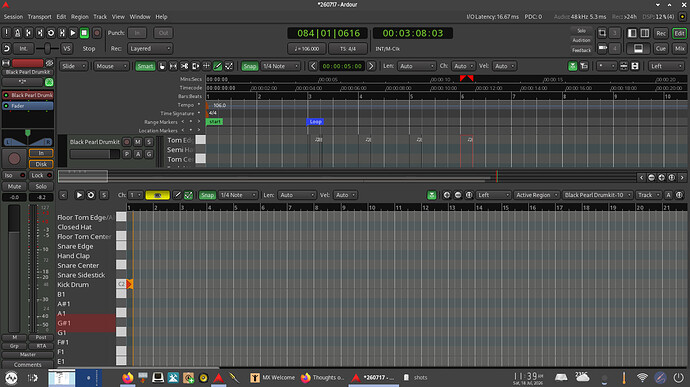
Task: Select the Grab mode hand tool
Action: pyautogui.click(x=162, y=66)
